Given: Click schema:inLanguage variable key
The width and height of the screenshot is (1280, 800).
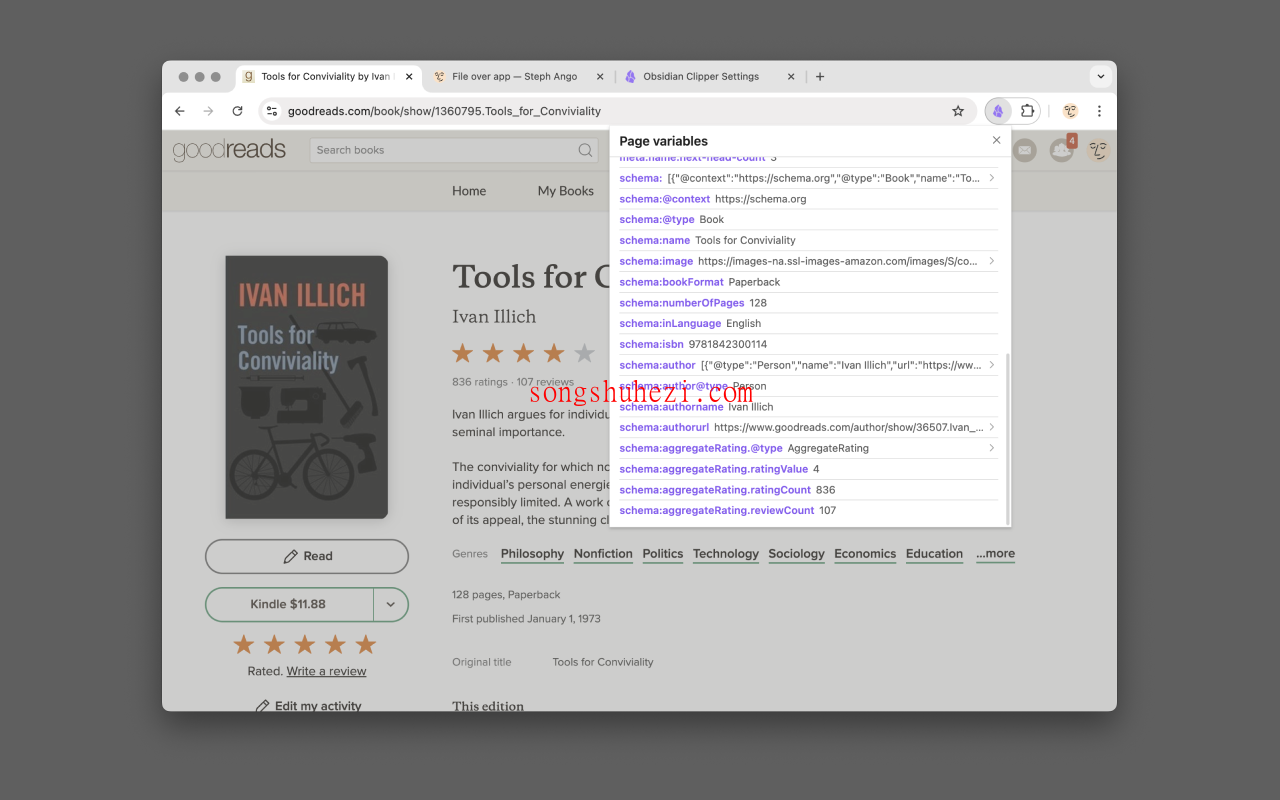Looking at the screenshot, I should (x=670, y=323).
